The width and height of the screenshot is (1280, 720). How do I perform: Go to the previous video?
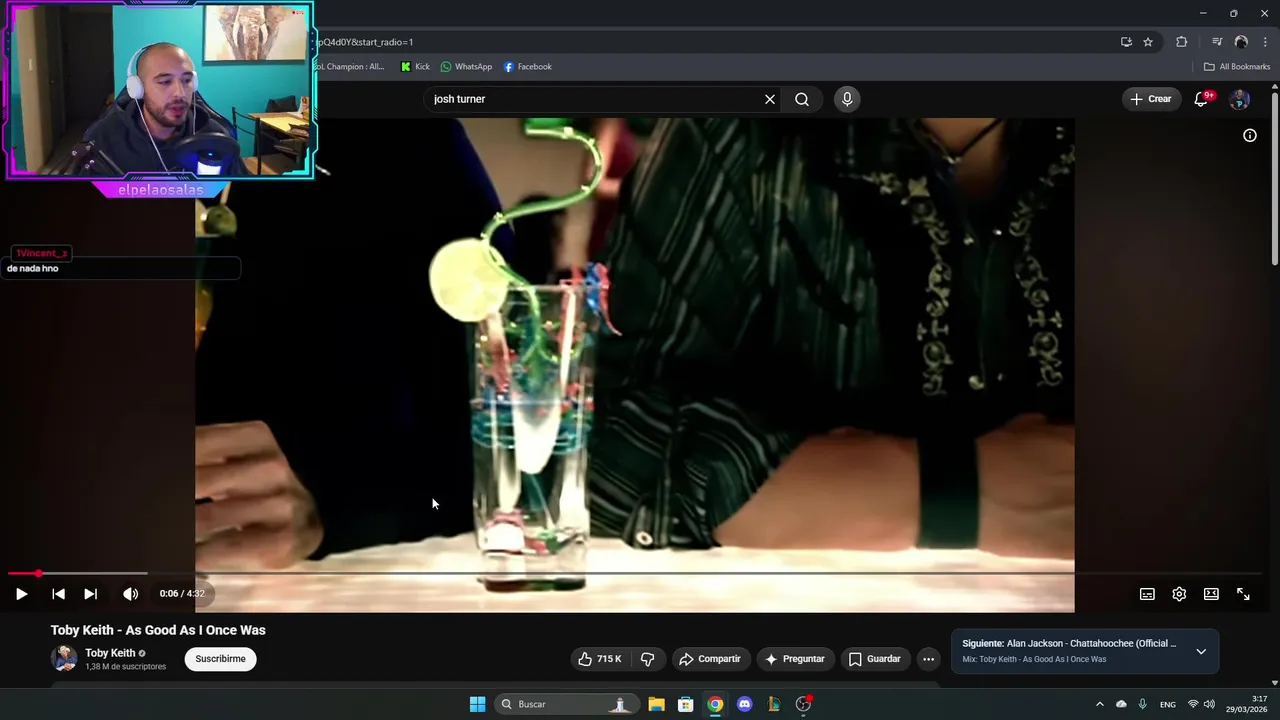[58, 594]
